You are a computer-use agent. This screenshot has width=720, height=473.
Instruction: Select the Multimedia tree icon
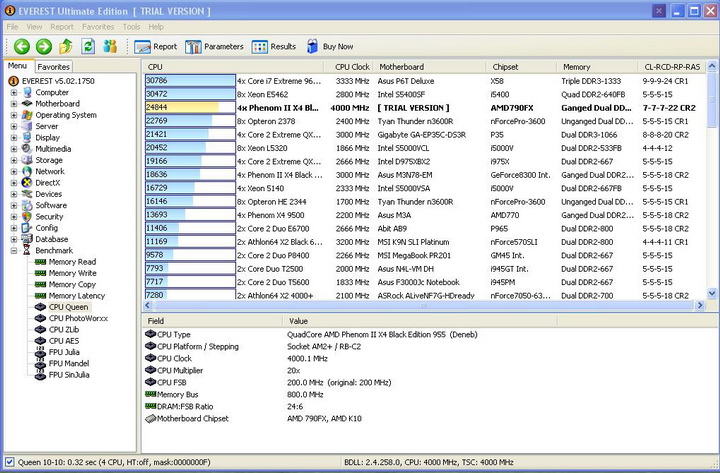[x=27, y=148]
